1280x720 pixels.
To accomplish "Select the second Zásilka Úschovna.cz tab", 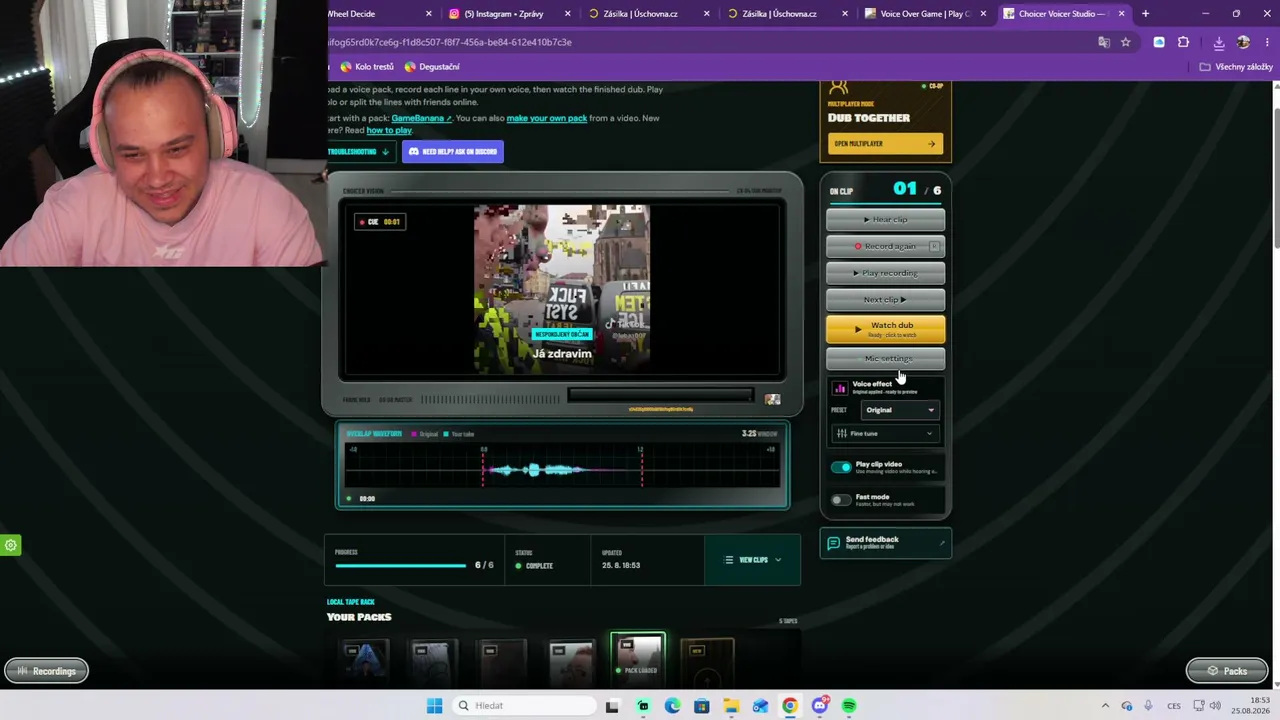I will tap(787, 14).
